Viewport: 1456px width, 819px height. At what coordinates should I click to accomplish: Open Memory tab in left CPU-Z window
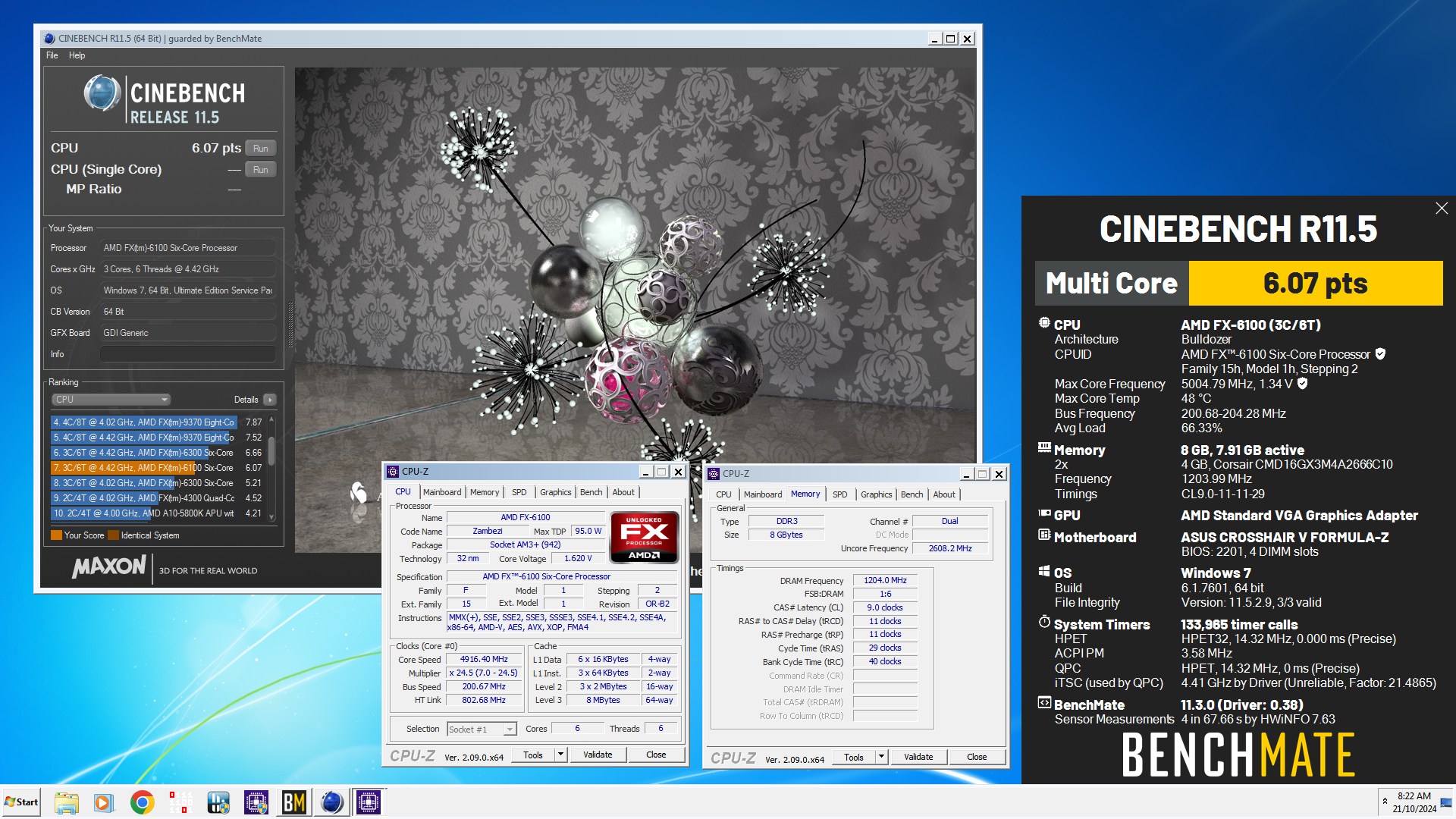tap(485, 492)
